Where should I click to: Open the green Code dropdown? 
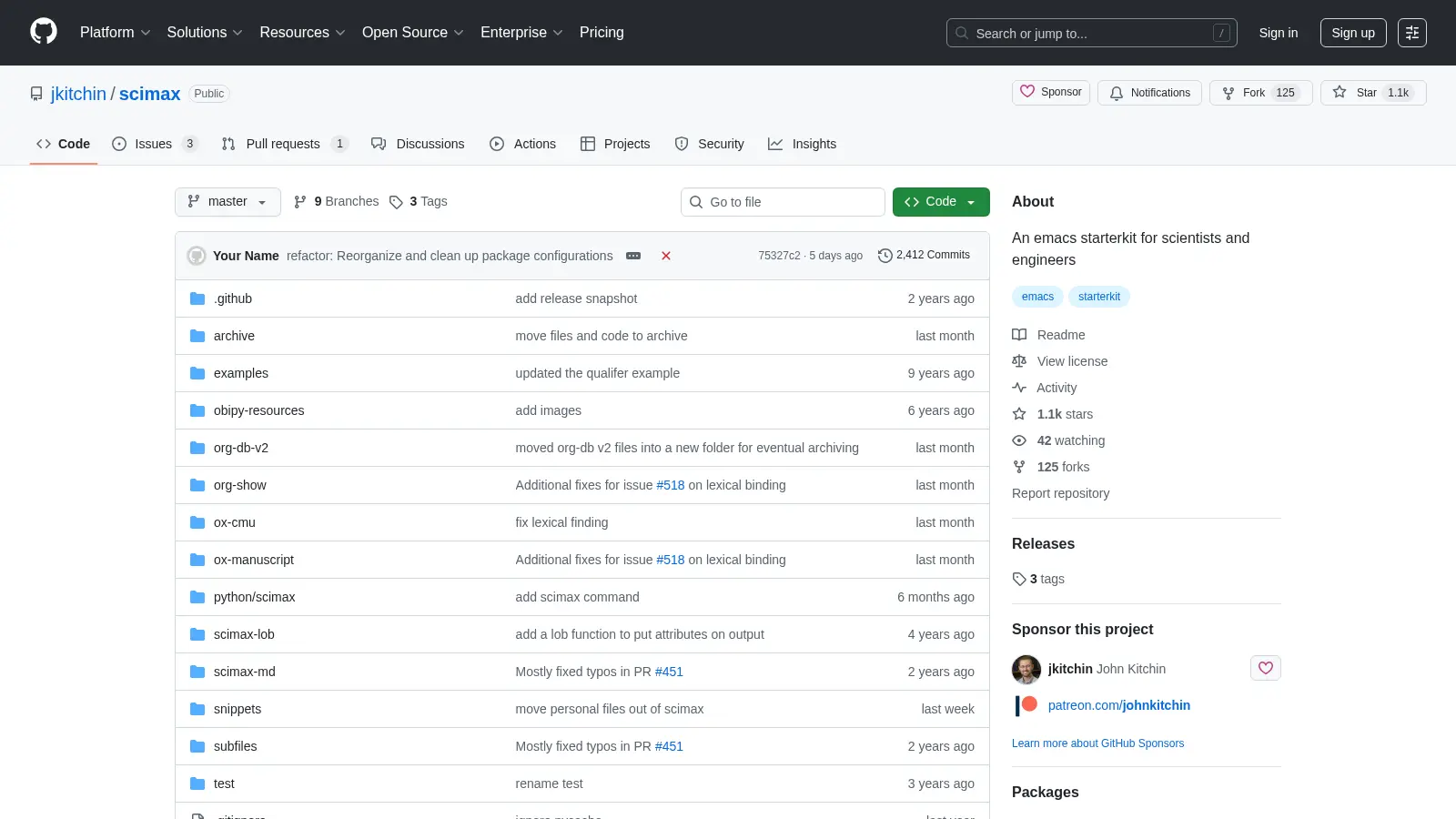pyautogui.click(x=941, y=202)
